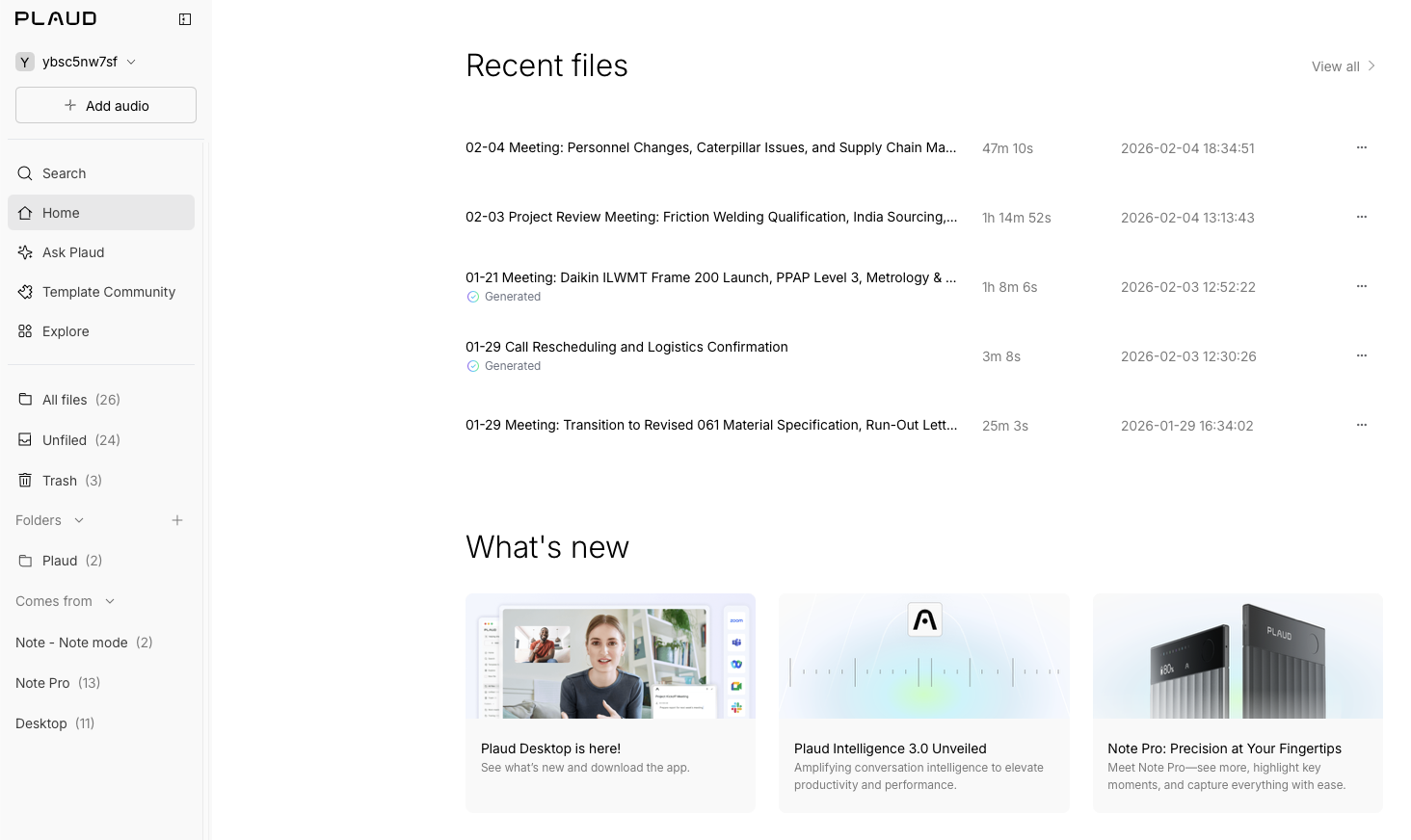Open the Trash folder
The image size is (1411, 840).
pyautogui.click(x=60, y=481)
